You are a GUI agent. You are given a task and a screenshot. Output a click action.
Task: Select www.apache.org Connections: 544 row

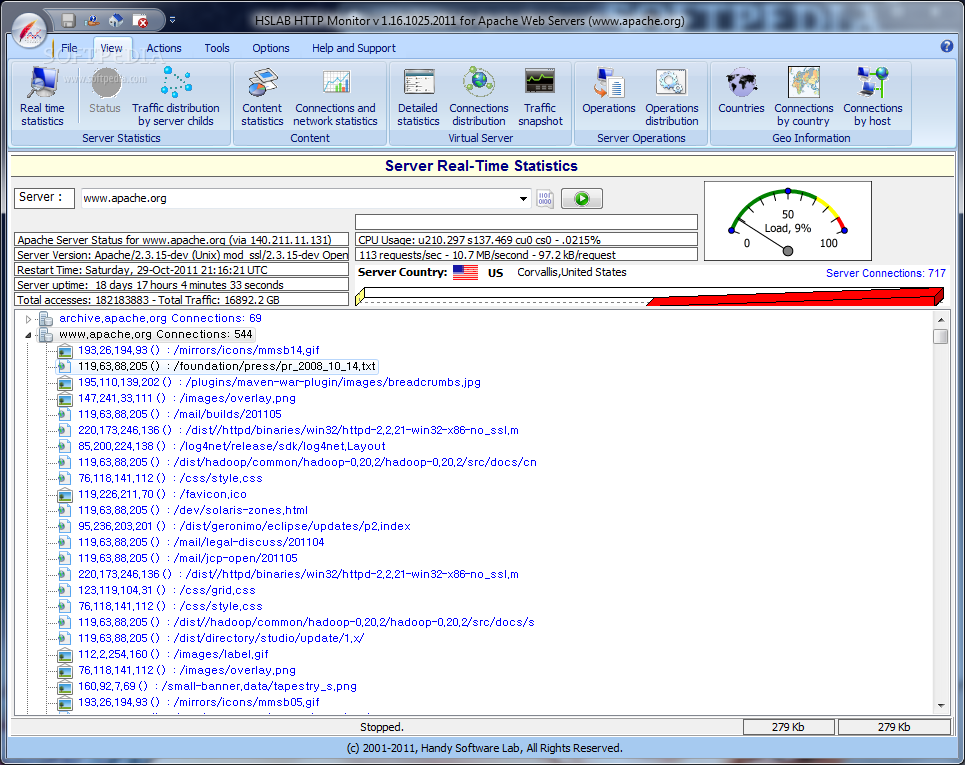156,334
